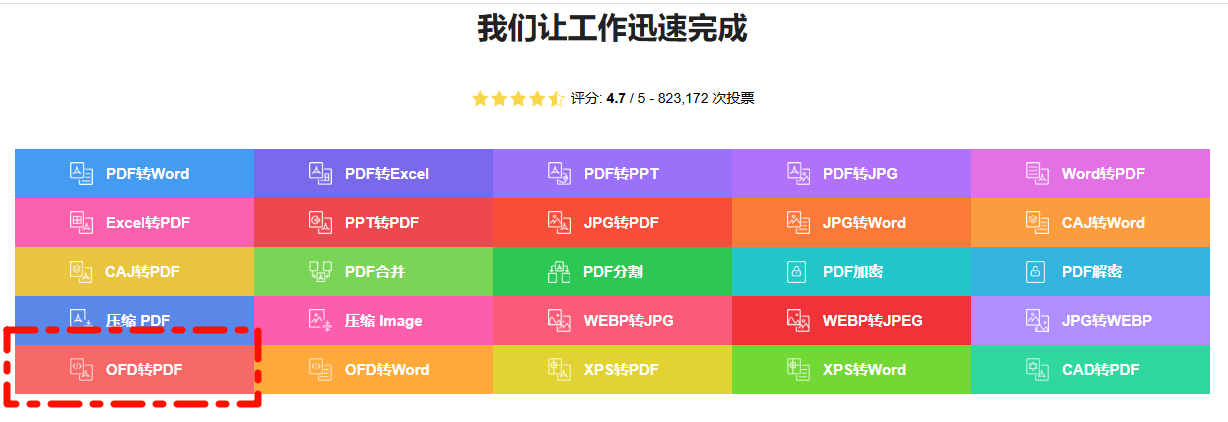The height and width of the screenshot is (422, 1228).
Task: Choose the Excel转PDF label
Action: (148, 222)
